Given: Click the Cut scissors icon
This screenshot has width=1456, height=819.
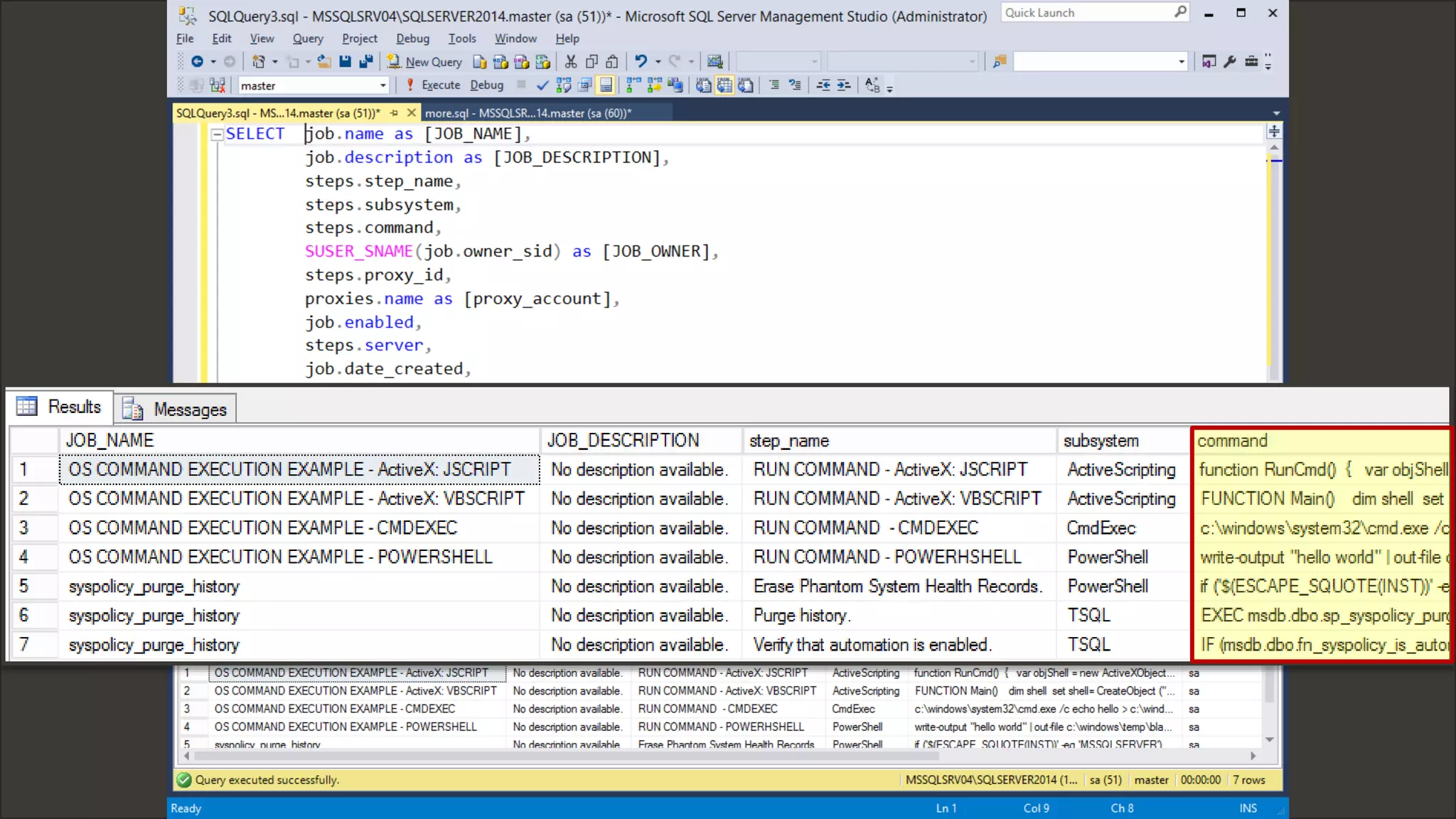Looking at the screenshot, I should tap(571, 62).
